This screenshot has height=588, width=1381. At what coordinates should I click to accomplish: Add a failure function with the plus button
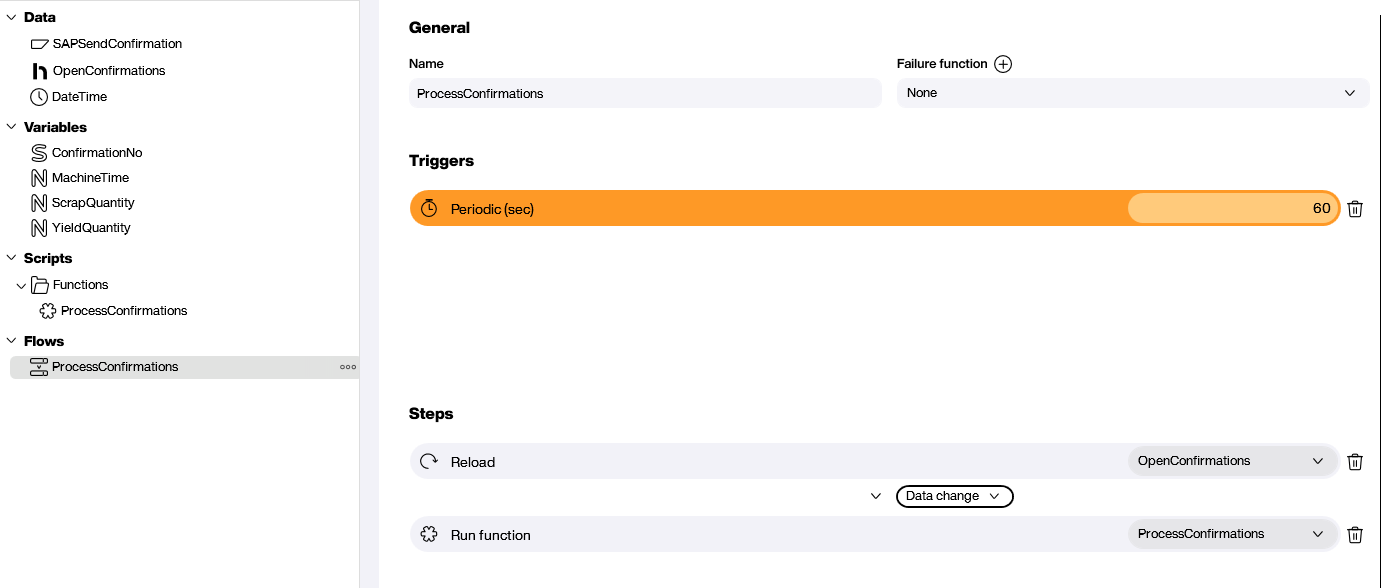point(1002,63)
